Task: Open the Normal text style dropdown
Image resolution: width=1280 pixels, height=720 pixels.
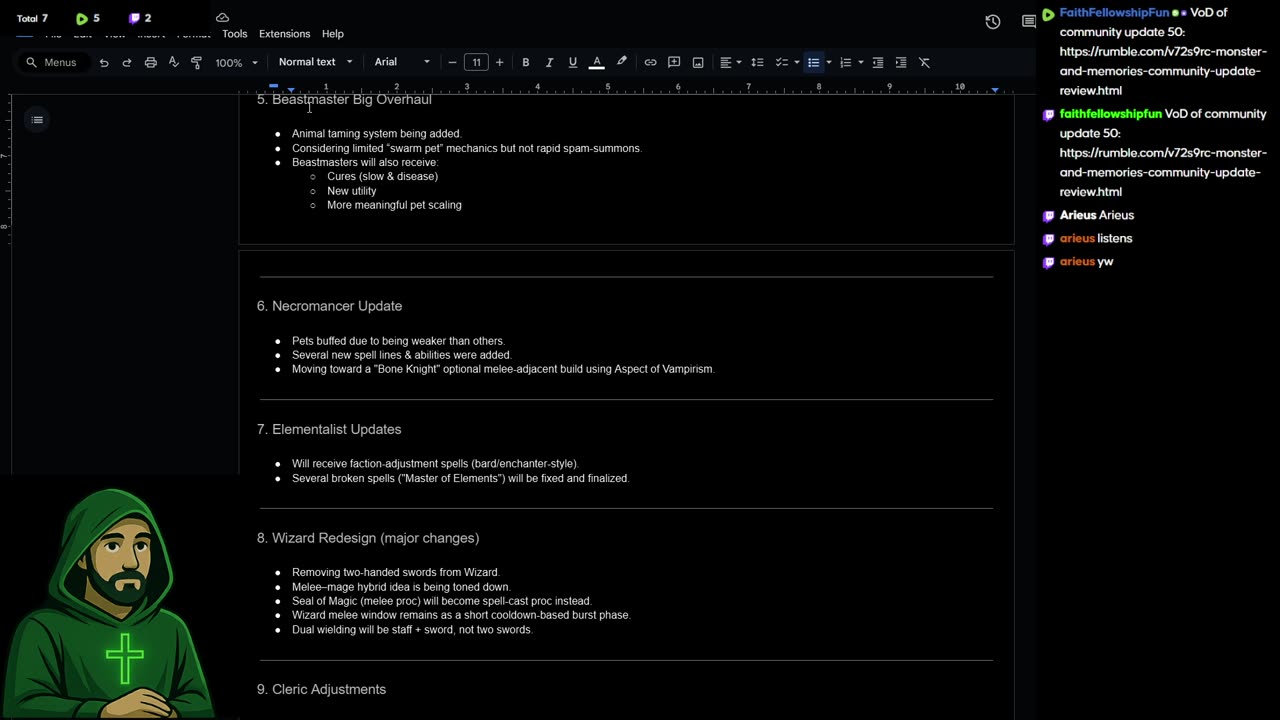Action: (x=315, y=62)
